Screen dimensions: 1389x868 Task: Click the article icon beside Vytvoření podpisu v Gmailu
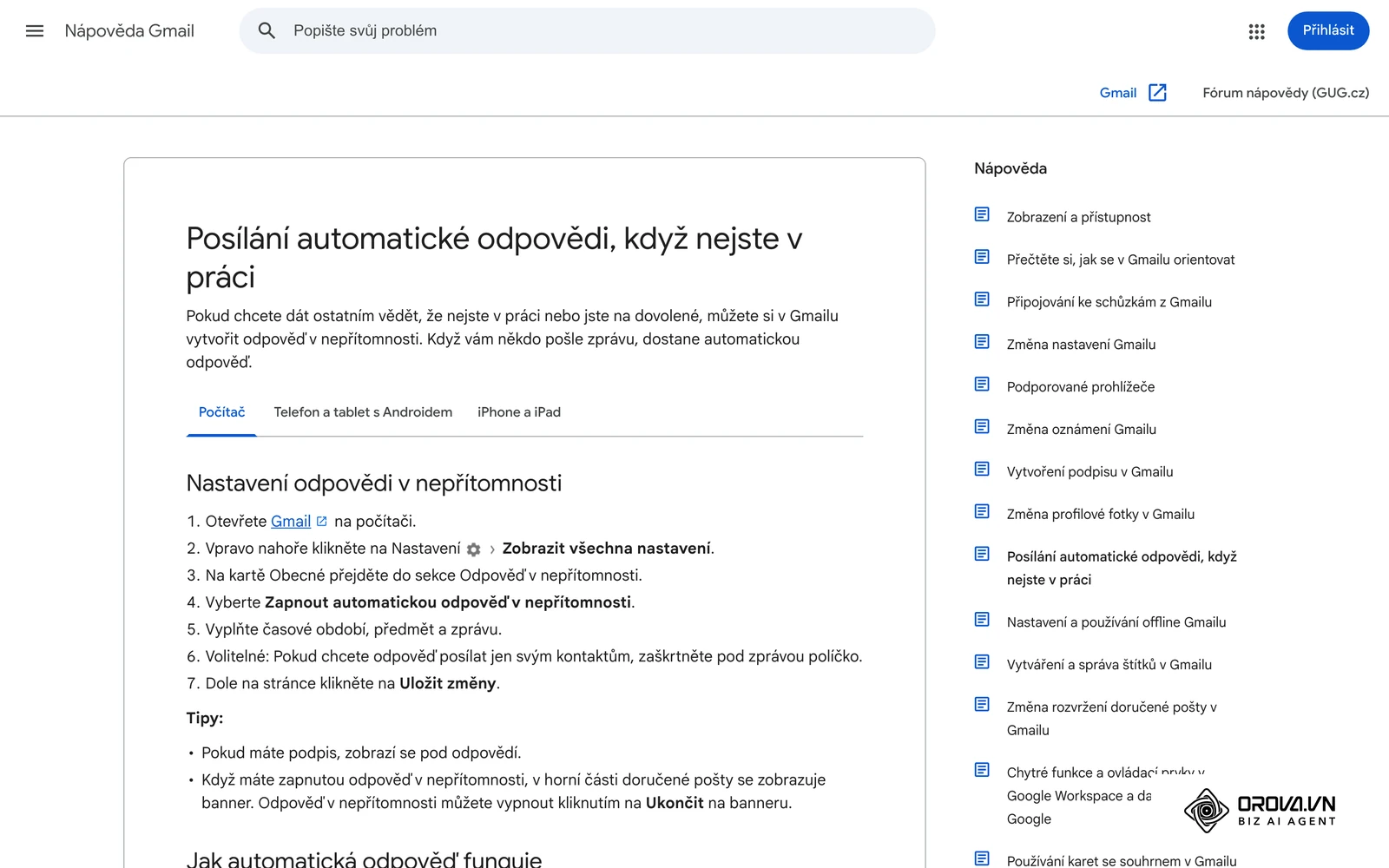pyautogui.click(x=982, y=470)
